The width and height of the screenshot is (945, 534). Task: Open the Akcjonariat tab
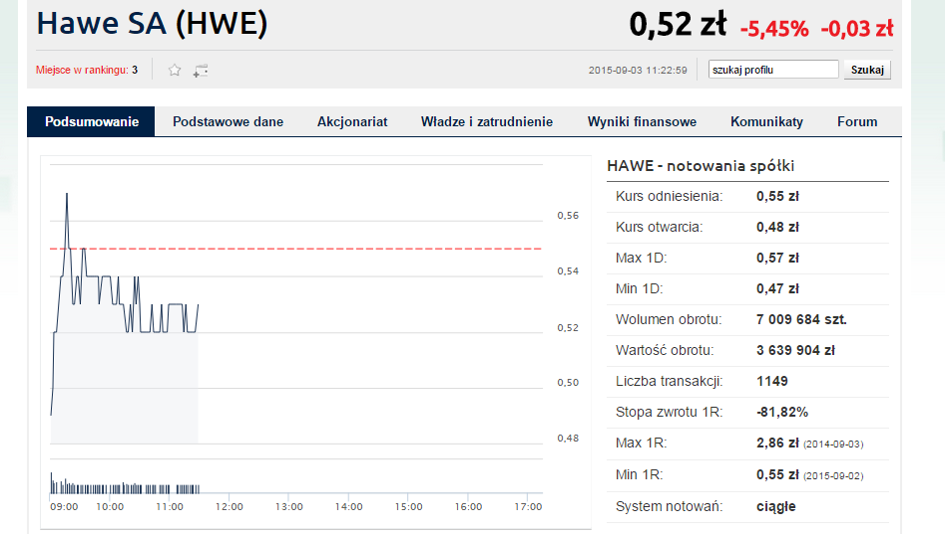click(352, 122)
